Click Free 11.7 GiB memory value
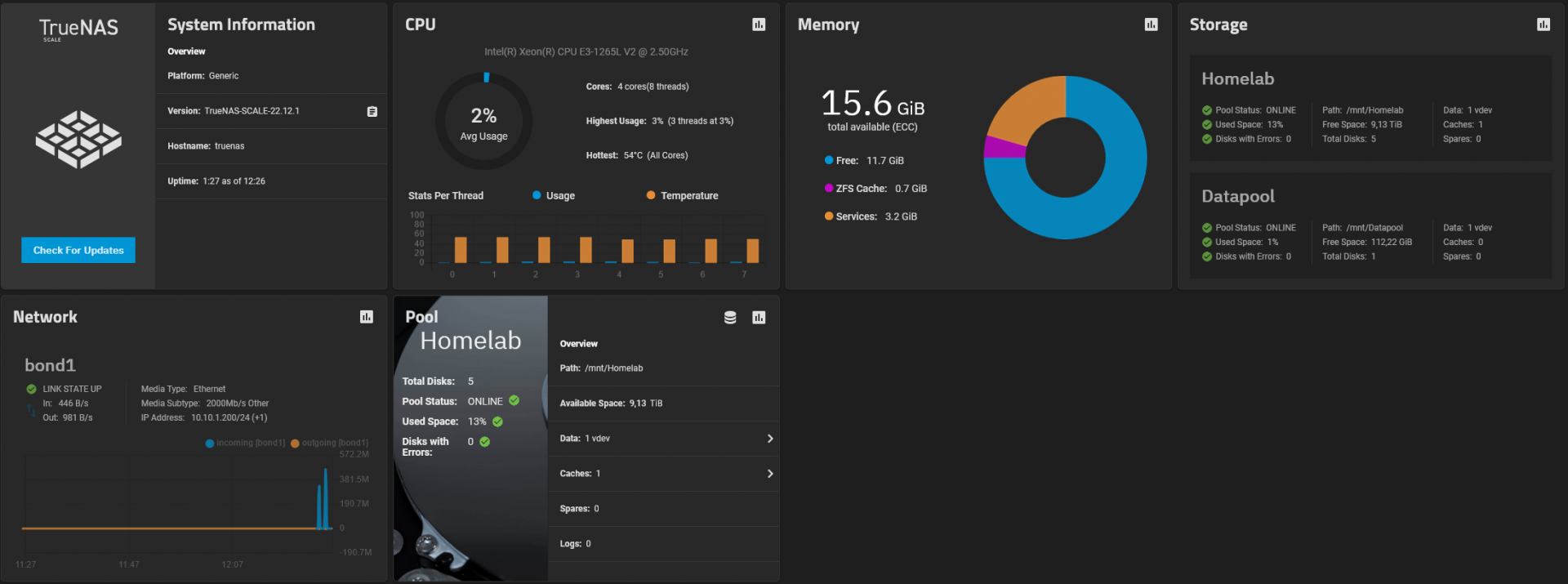This screenshot has height=584, width=1568. [885, 161]
